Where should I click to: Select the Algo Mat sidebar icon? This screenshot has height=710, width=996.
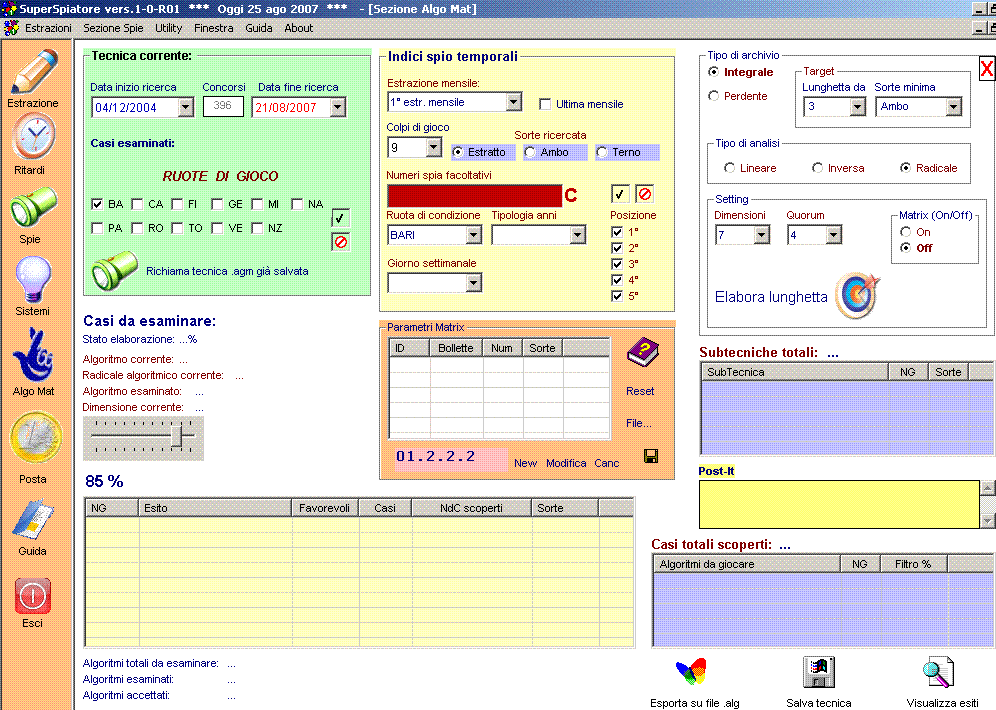[x=33, y=355]
